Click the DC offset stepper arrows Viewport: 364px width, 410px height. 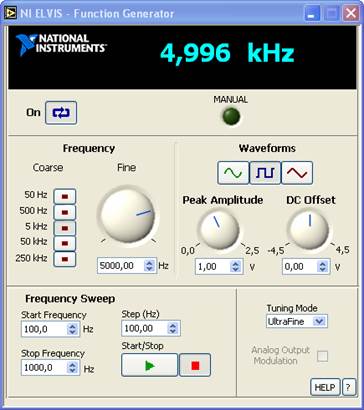322,267
